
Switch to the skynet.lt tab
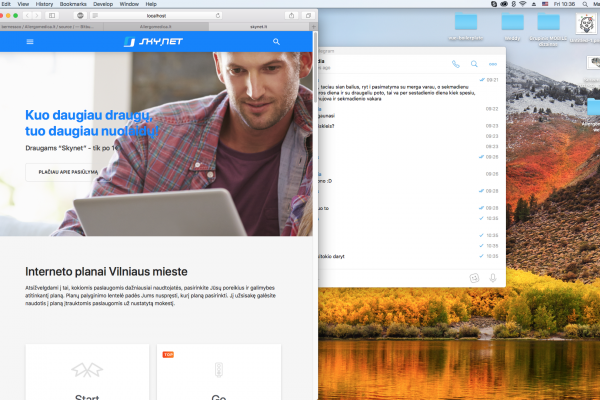pos(259,27)
